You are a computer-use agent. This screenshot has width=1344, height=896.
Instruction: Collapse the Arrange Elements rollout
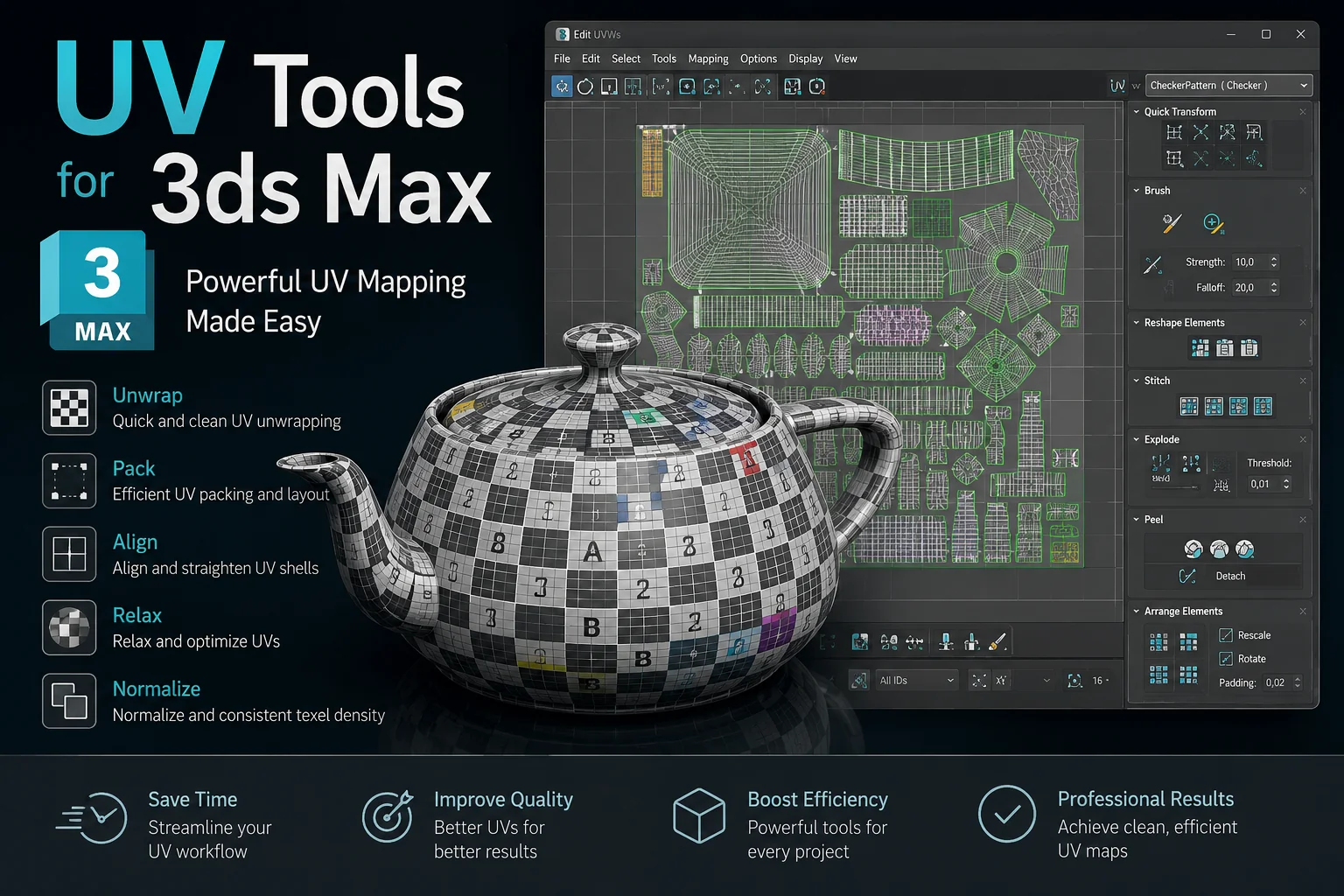coord(1137,611)
